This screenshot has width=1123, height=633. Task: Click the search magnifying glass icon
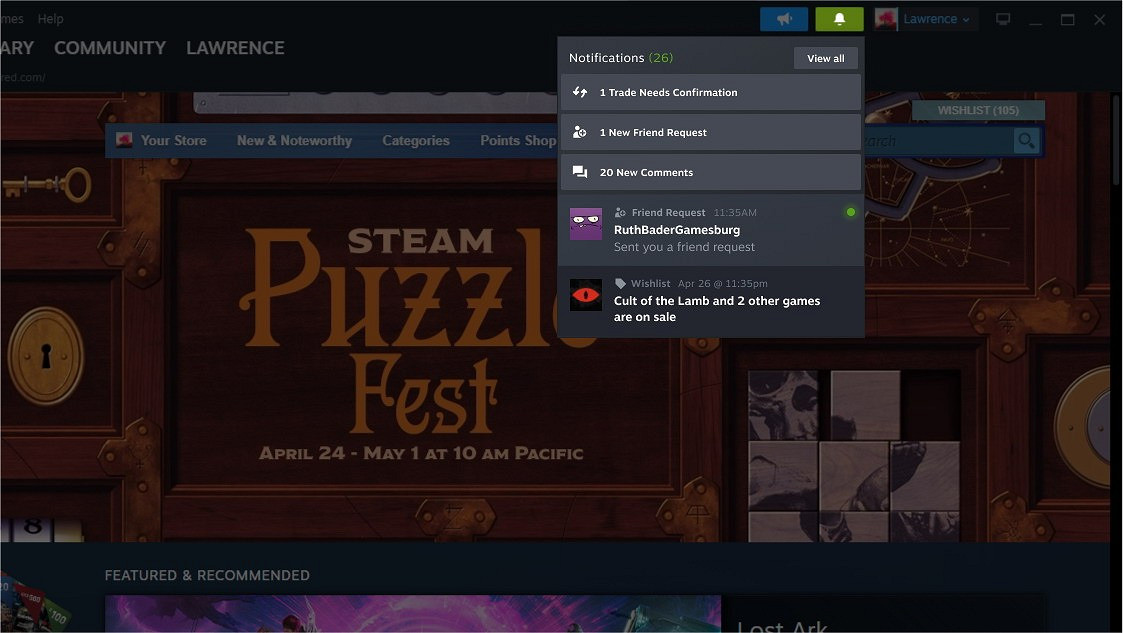pos(1025,140)
